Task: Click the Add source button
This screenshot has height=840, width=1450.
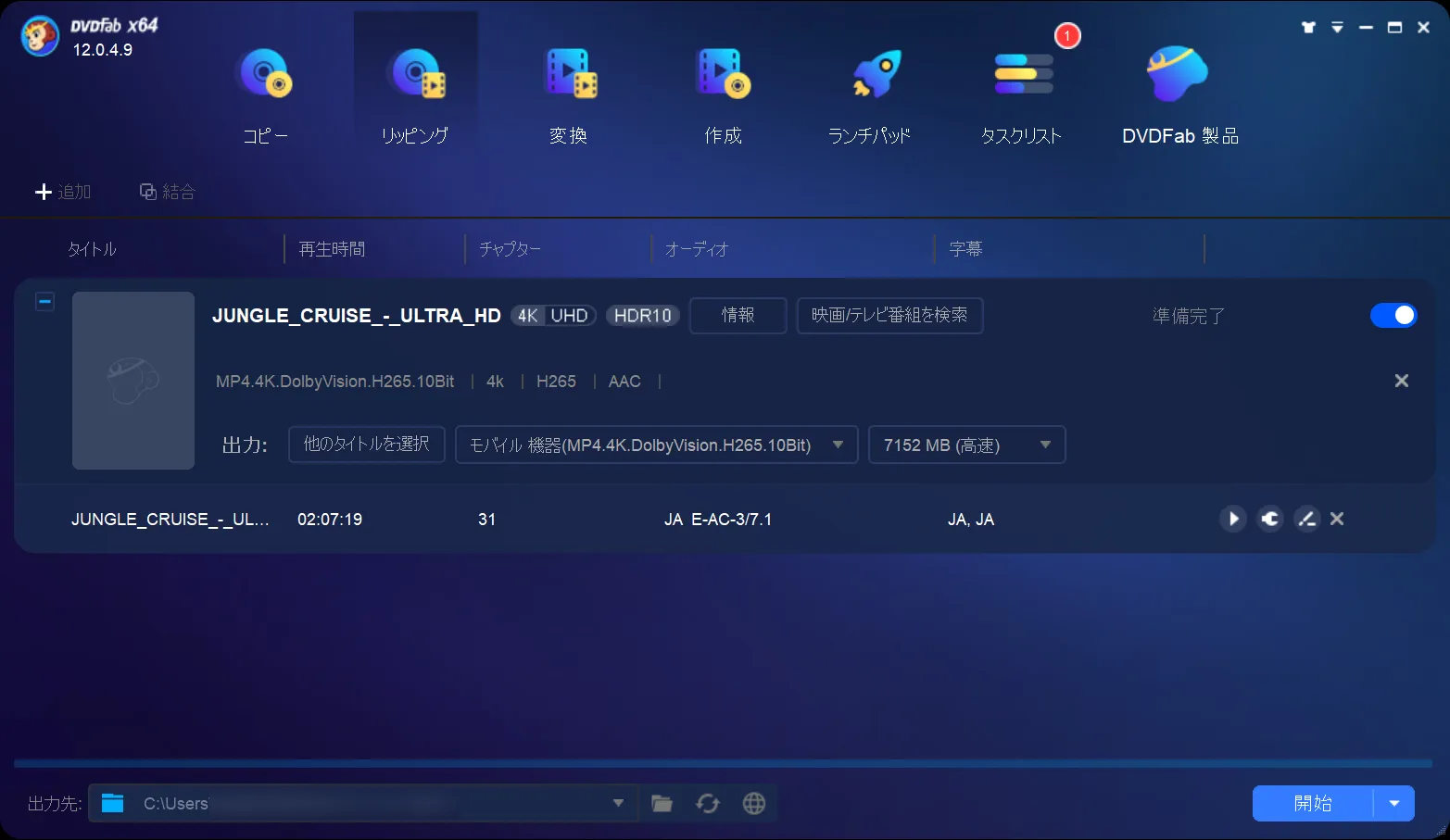Action: tap(63, 192)
